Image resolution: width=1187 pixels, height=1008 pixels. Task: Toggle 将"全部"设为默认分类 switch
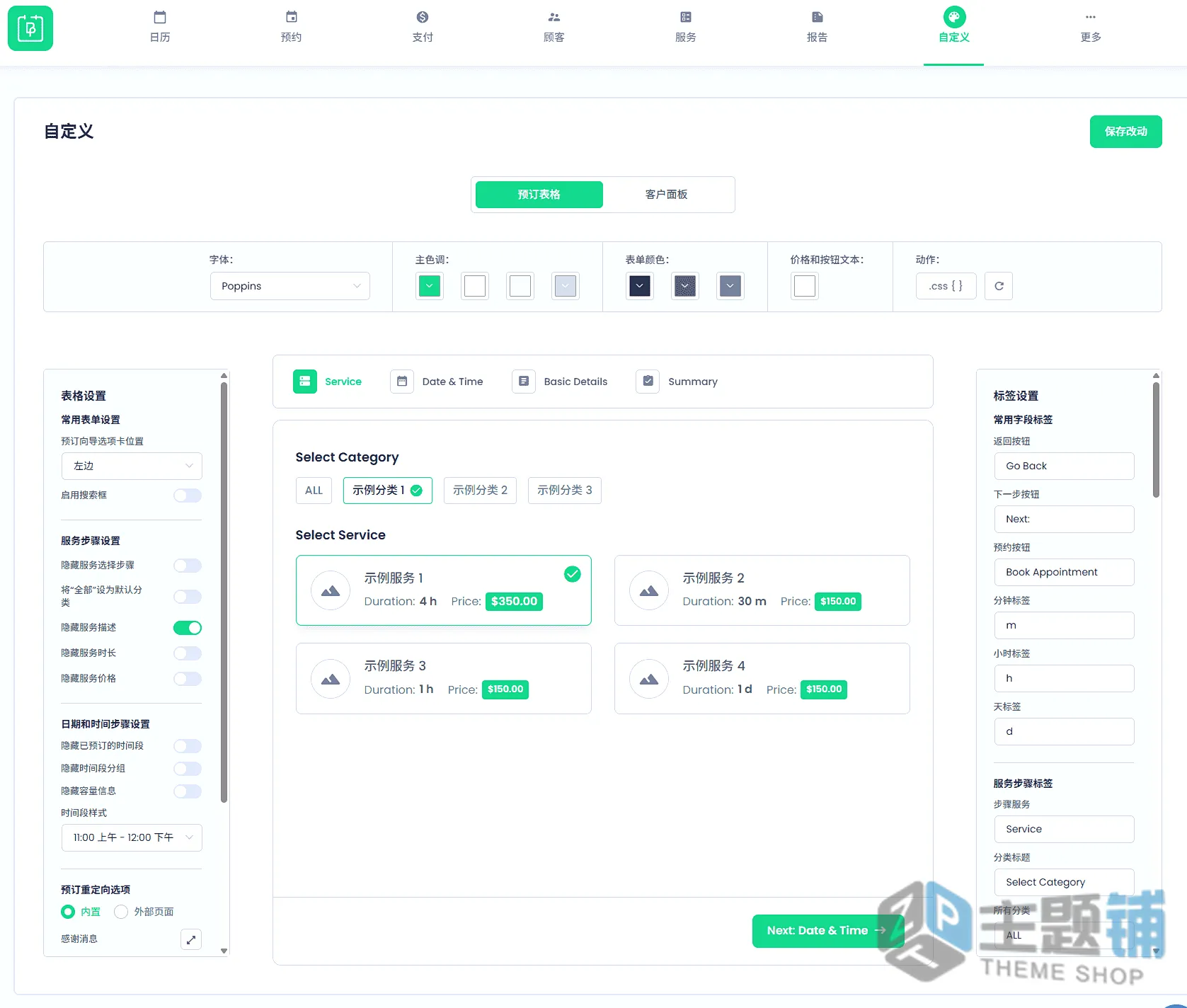188,597
